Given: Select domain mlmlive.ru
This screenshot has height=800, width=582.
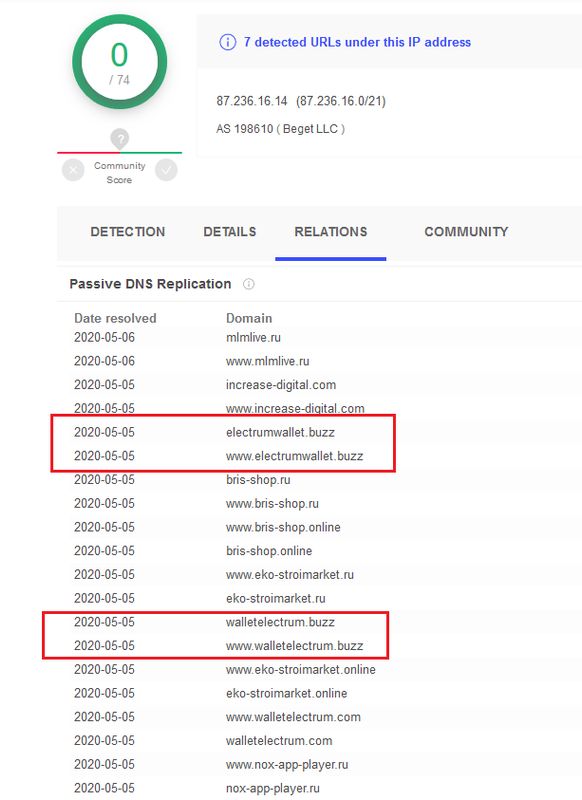Looking at the screenshot, I should click(x=253, y=338).
